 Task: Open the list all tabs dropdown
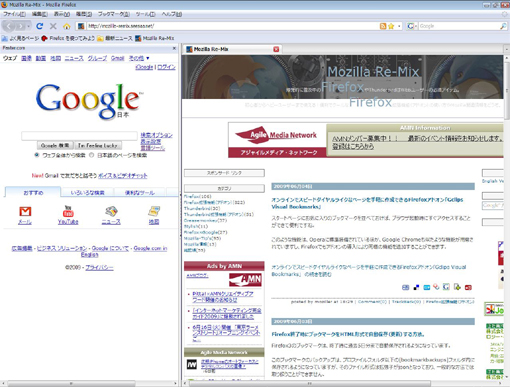pyautogui.click(x=506, y=49)
